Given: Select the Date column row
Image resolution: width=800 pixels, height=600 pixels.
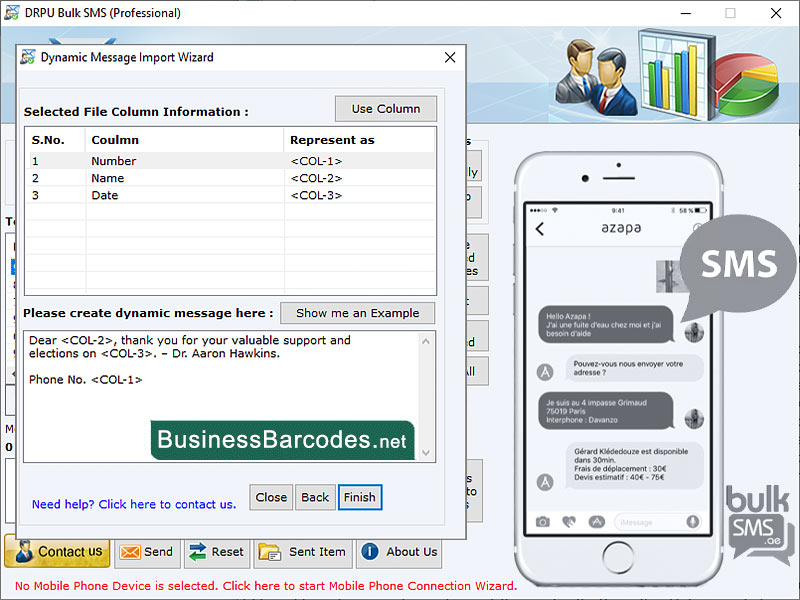Looking at the screenshot, I should point(232,195).
